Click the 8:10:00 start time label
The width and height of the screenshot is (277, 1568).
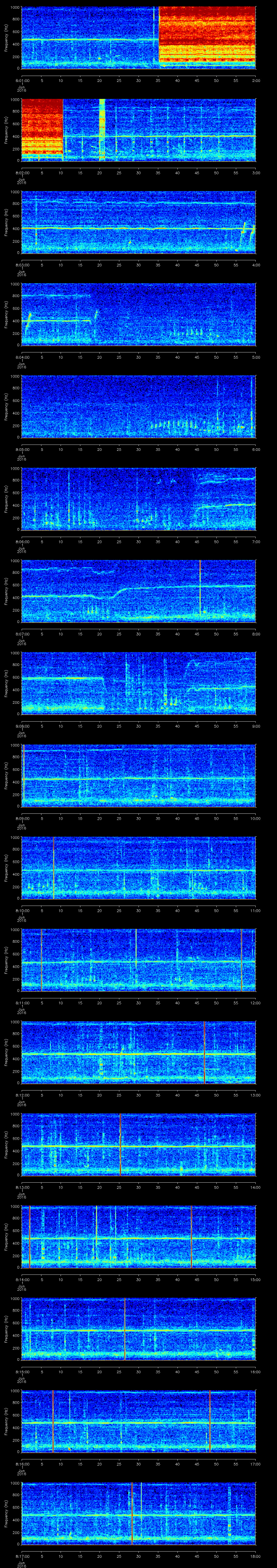[22, 910]
